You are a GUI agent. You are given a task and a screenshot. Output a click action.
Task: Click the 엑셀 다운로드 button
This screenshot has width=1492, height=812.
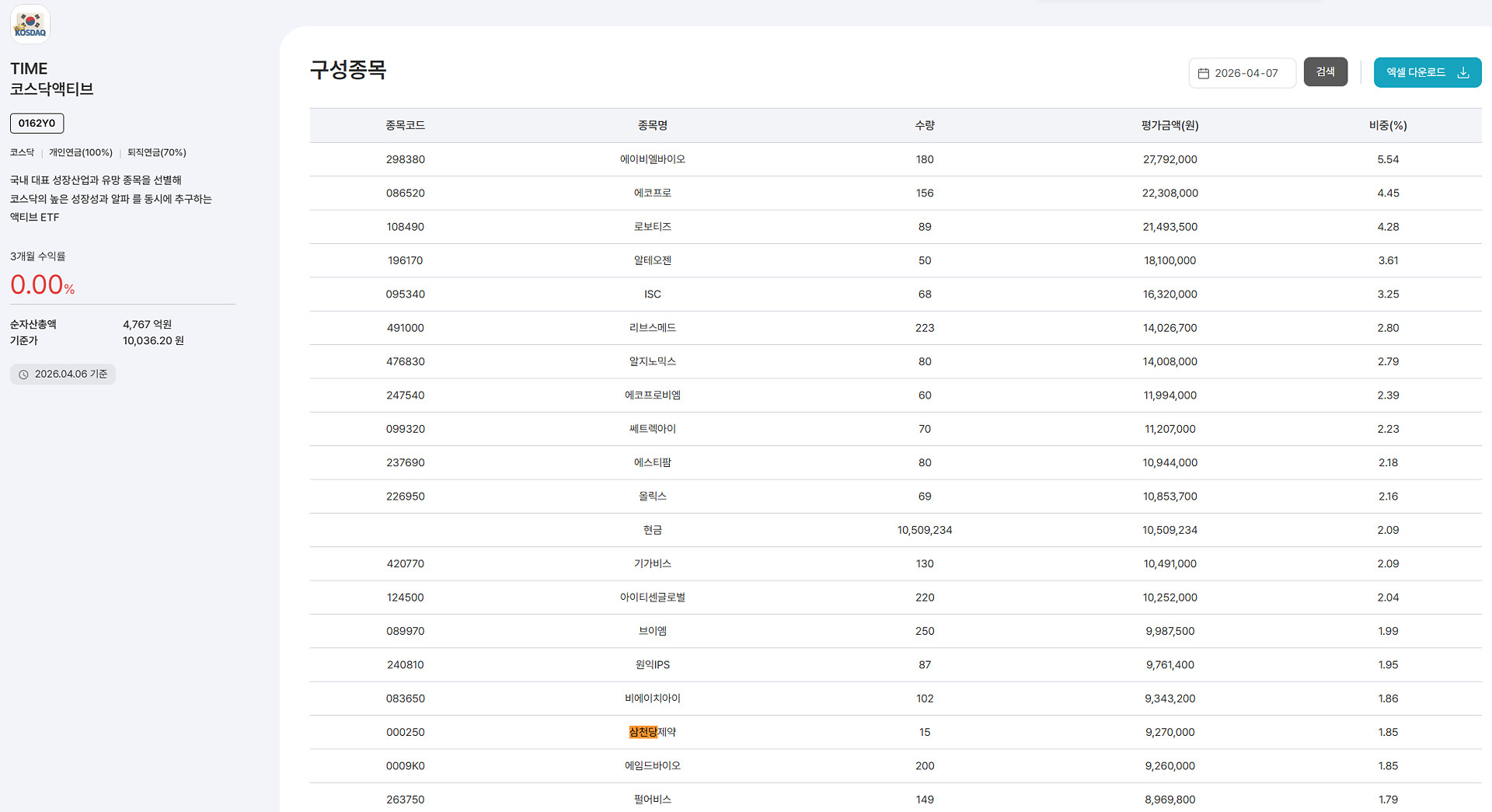[x=1426, y=72]
